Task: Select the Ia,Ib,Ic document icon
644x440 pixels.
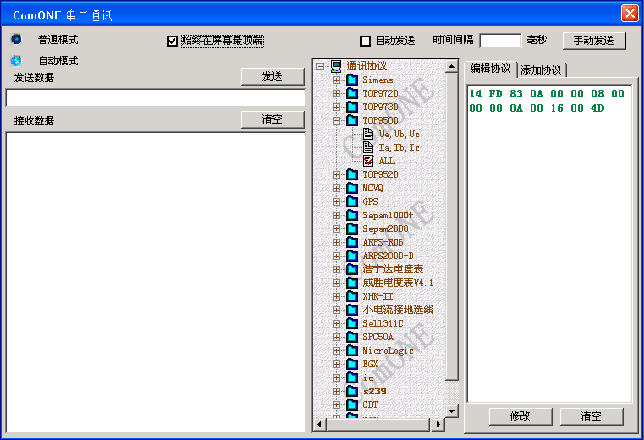Action: coord(368,147)
